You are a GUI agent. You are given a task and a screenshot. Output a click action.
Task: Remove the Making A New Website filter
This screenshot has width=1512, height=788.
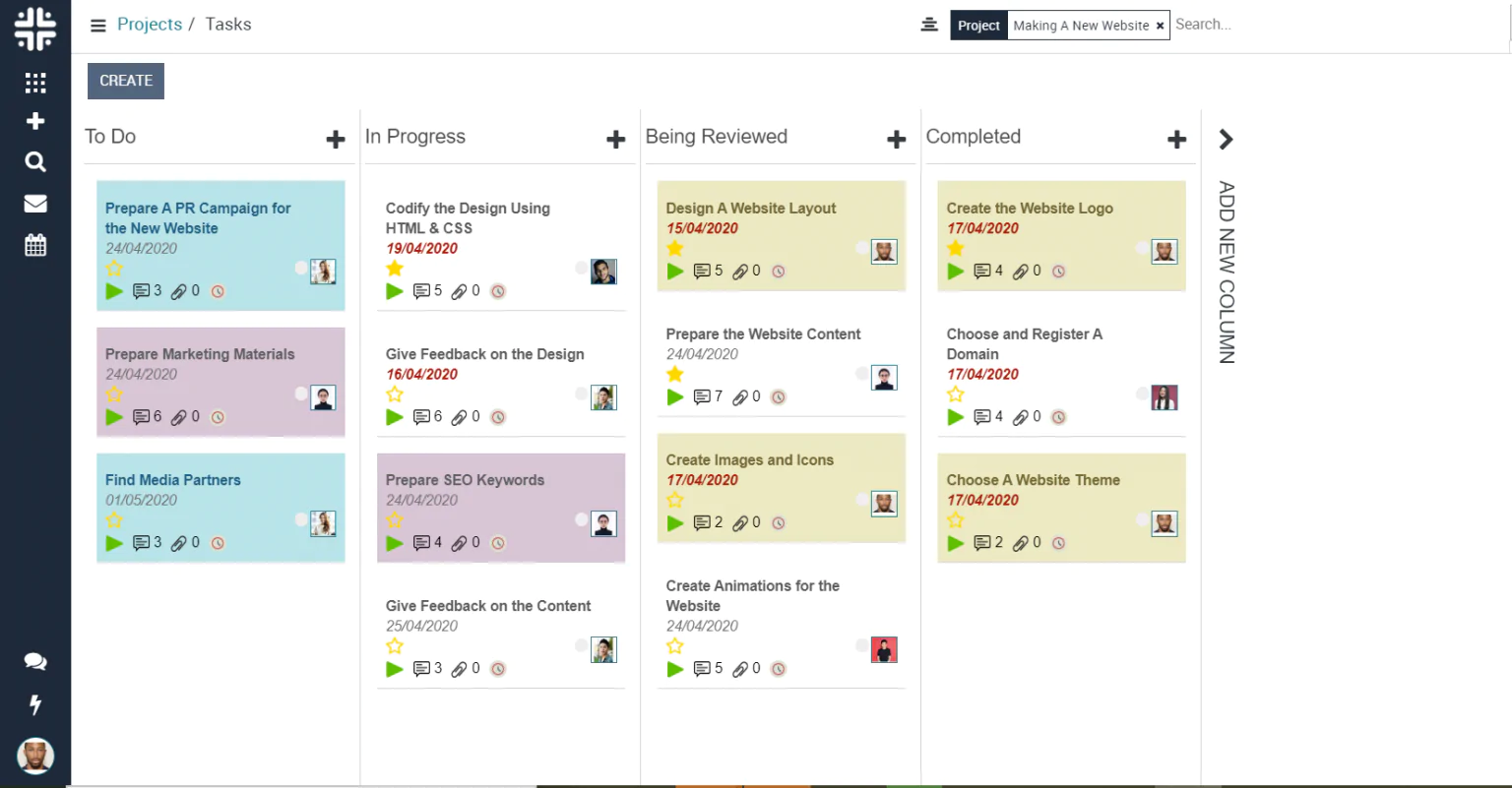point(1160,26)
